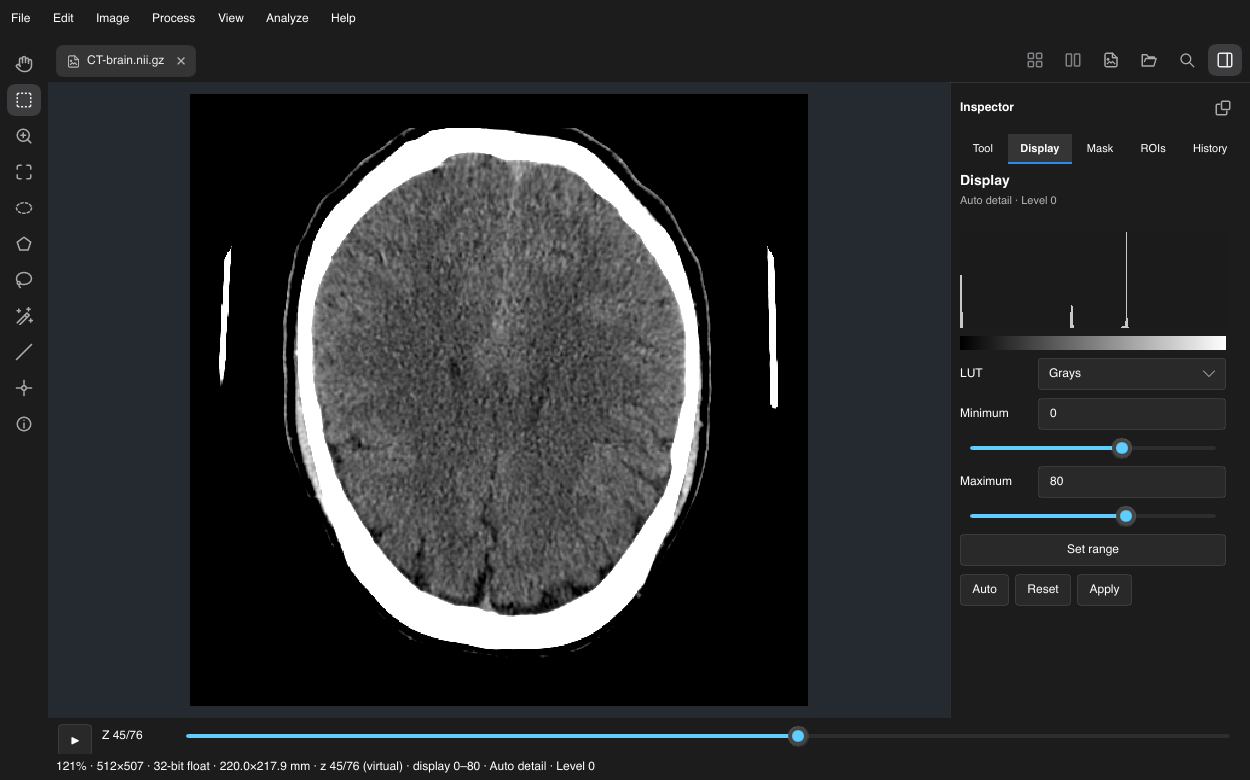Click the file icon on CT-brain tab
Screen dimensions: 1250x780
click(73, 61)
